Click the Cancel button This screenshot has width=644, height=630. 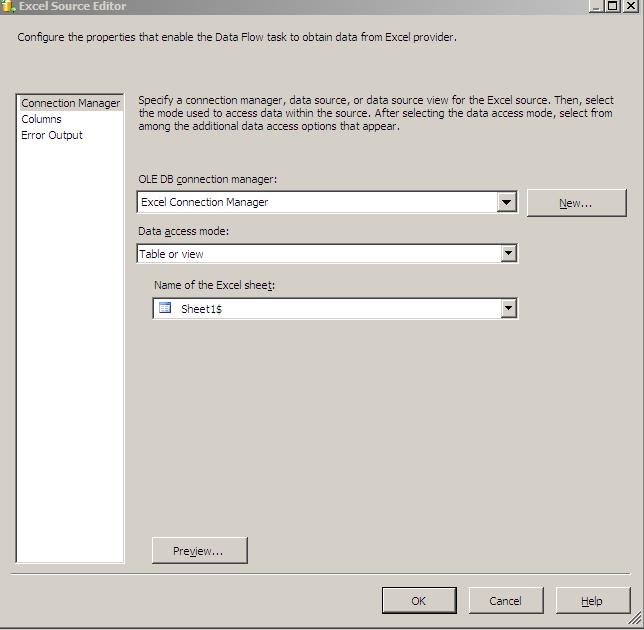(x=506, y=600)
